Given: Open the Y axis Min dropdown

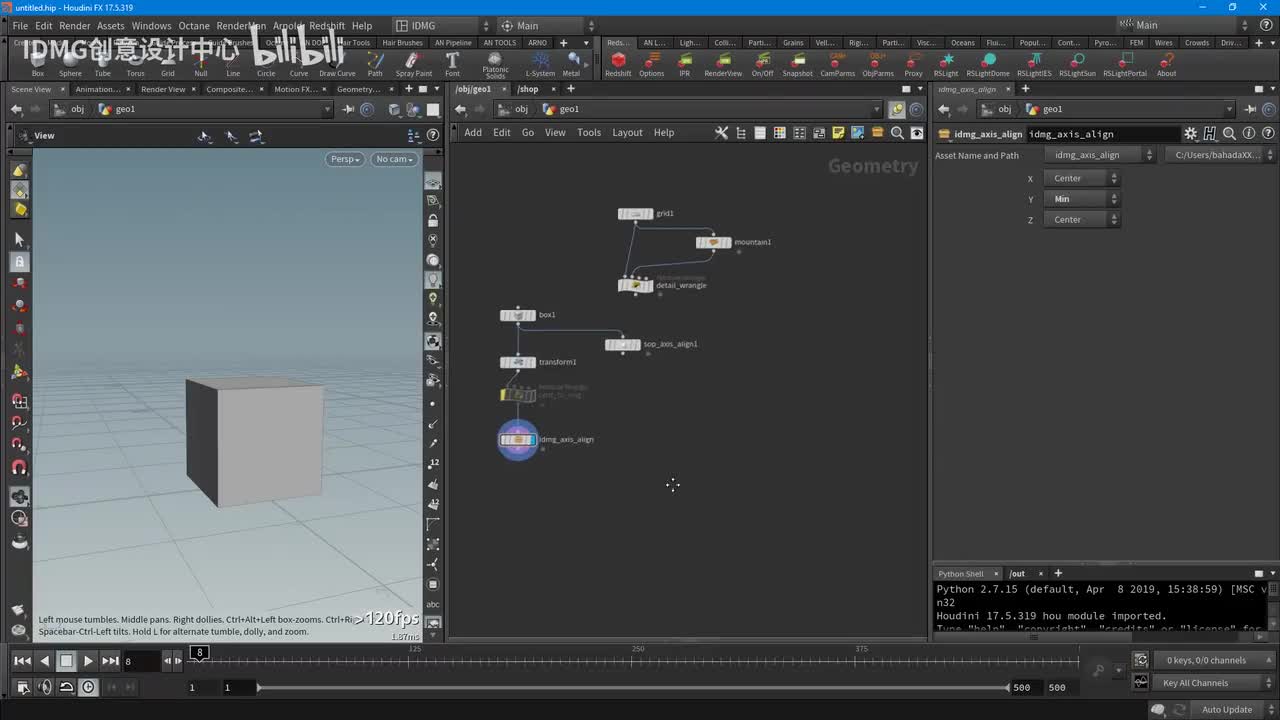Looking at the screenshot, I should pos(1082,199).
